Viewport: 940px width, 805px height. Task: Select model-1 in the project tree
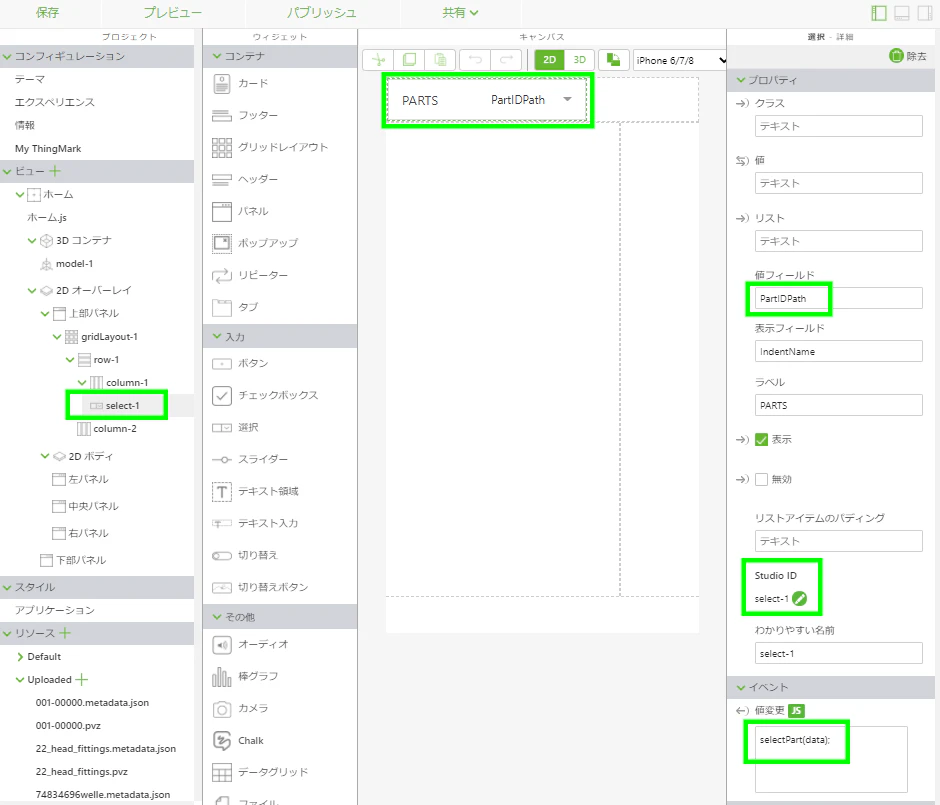(74, 264)
